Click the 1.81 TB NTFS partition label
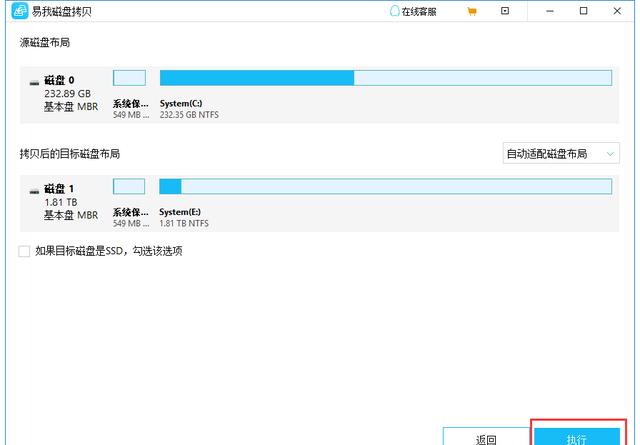 pos(186,223)
